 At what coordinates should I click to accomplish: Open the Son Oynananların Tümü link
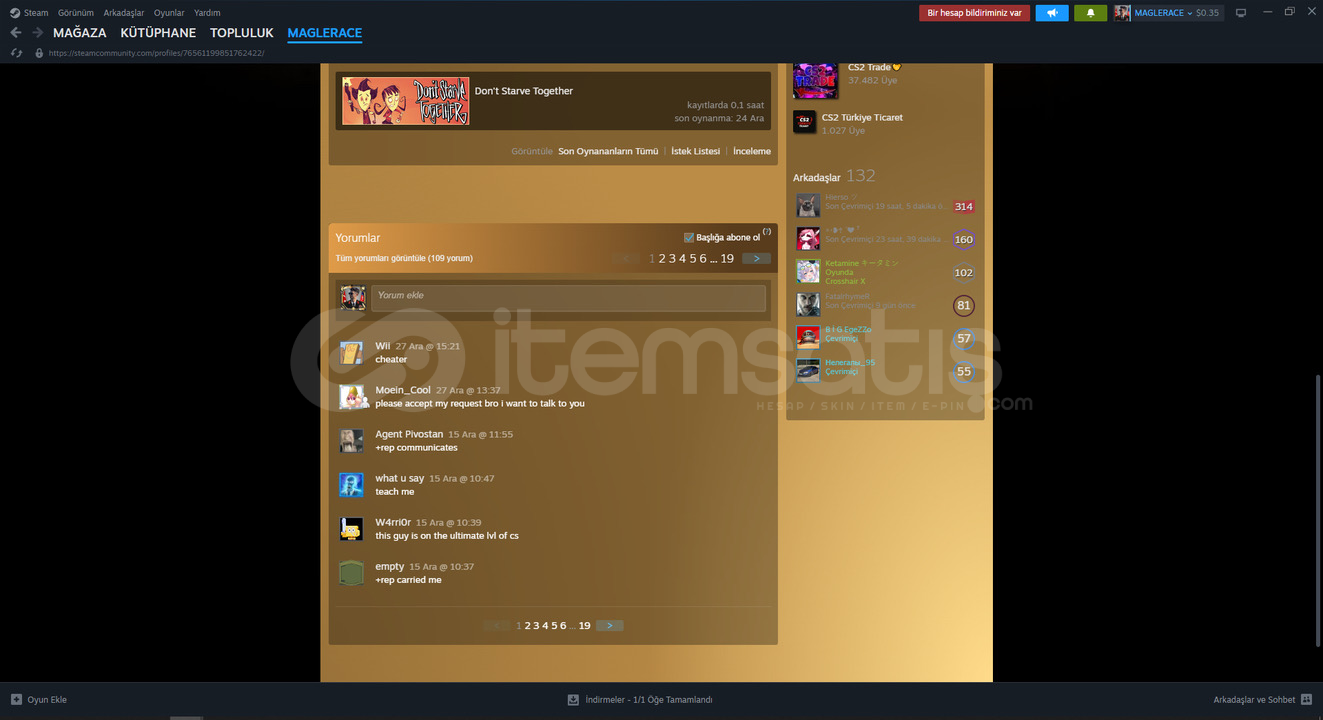pyautogui.click(x=608, y=152)
